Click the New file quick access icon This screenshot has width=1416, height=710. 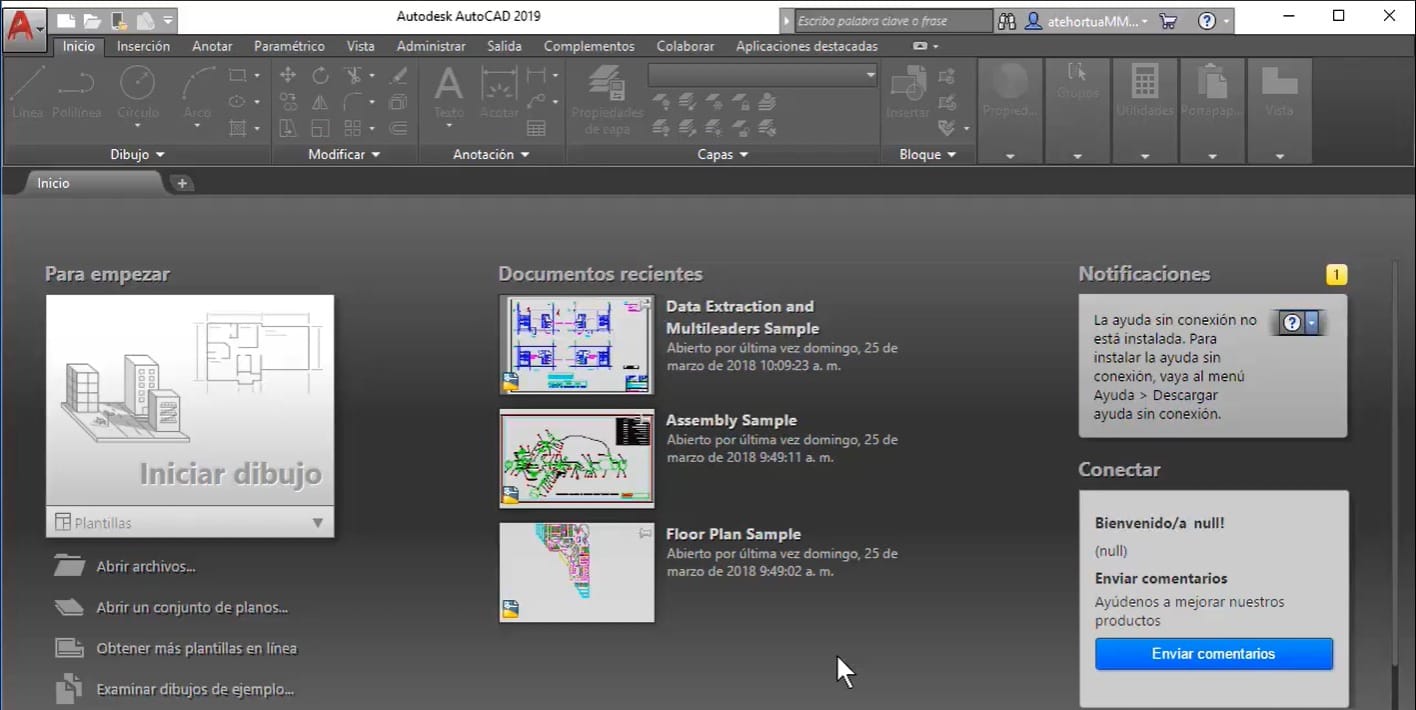(66, 20)
